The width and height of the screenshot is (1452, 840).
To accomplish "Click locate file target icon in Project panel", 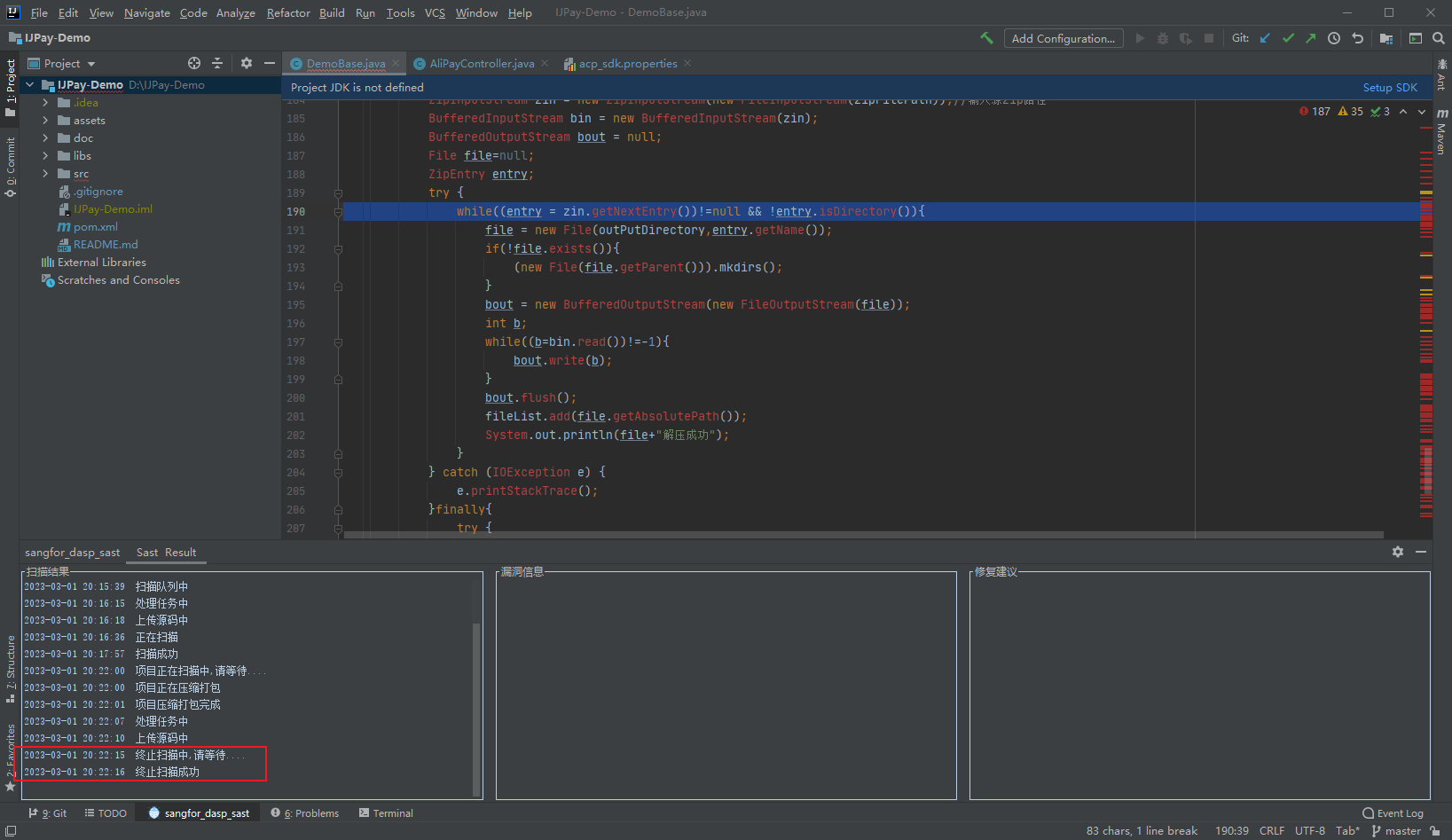I will tap(194, 63).
